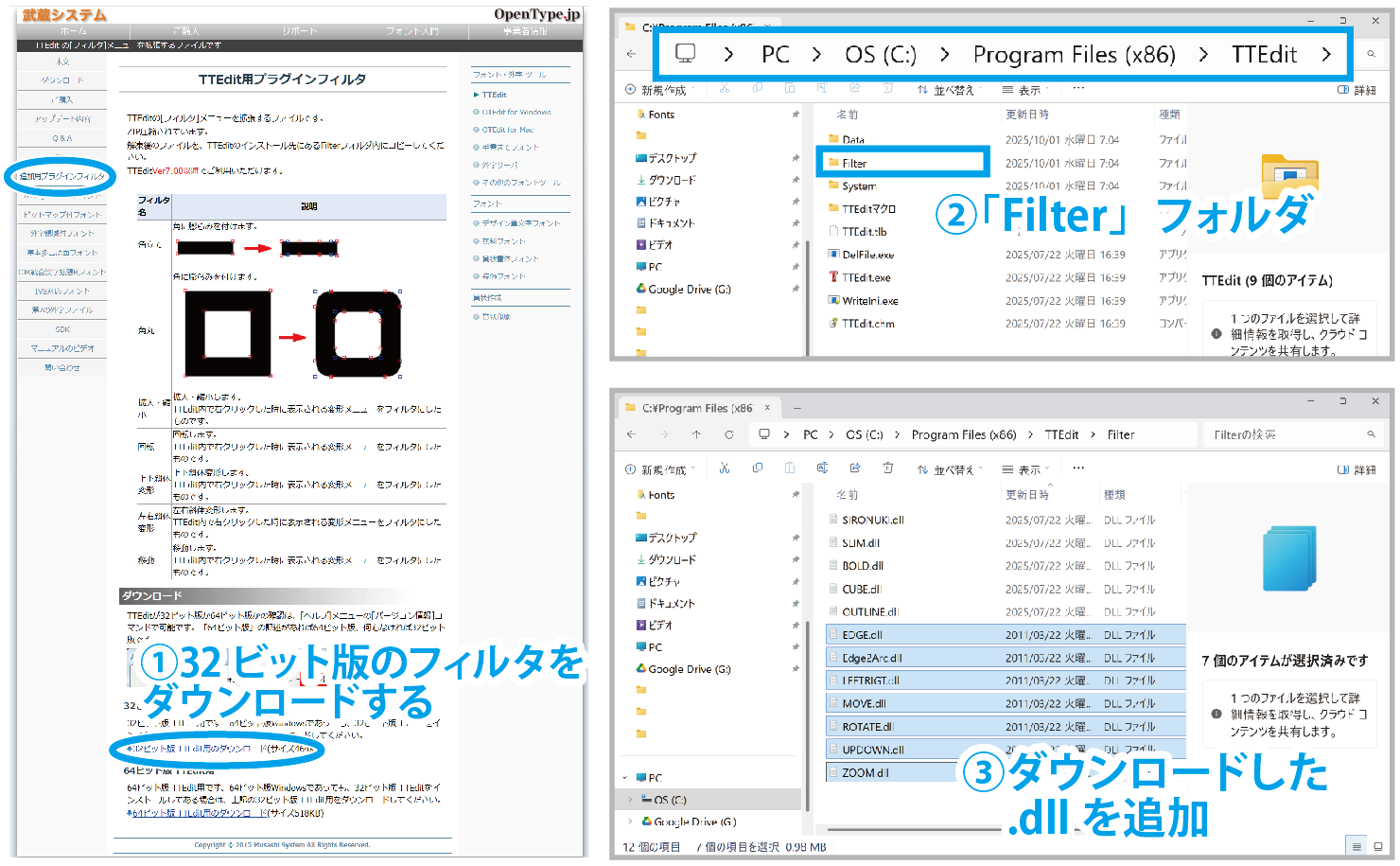Click the Up arrow in Filter window navigation
1400x866 pixels.
point(696,434)
